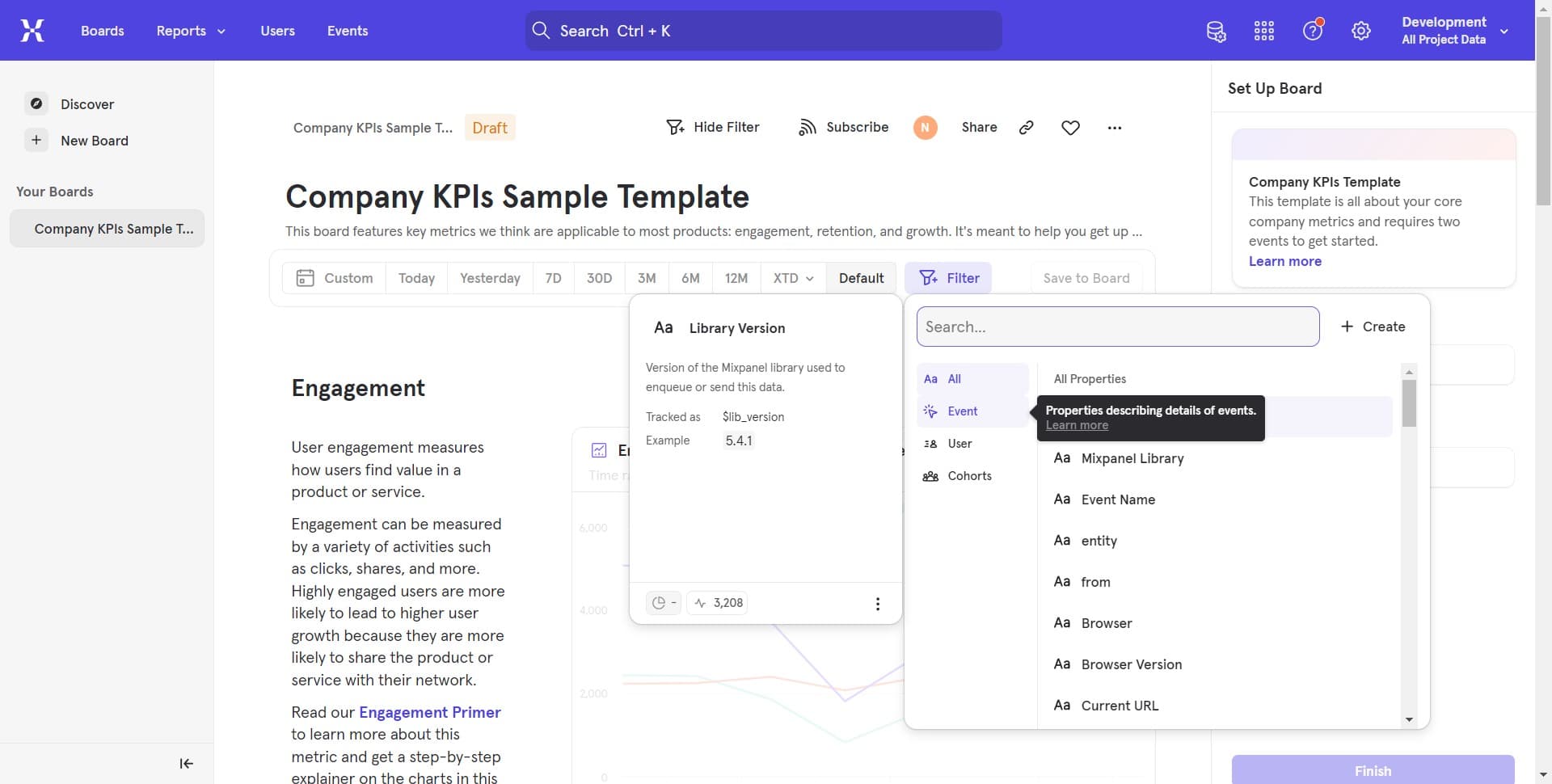Select the Event property category
Screen dimensions: 1552x784
[x=962, y=411]
